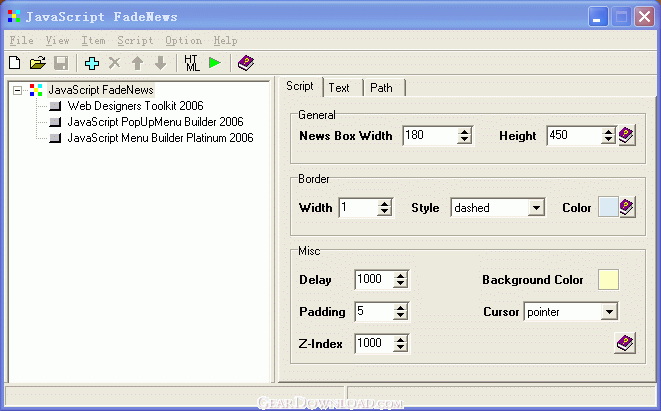The image size is (661, 411).
Task: Add a new item with plus icon
Action: pyautogui.click(x=91, y=63)
